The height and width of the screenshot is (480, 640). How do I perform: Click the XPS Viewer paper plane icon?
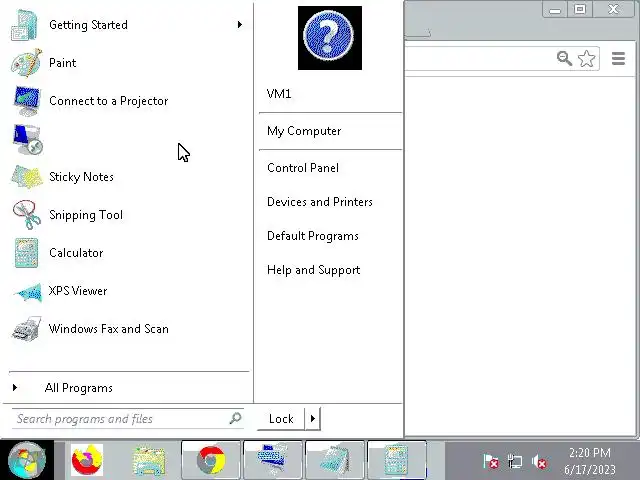[28, 292]
